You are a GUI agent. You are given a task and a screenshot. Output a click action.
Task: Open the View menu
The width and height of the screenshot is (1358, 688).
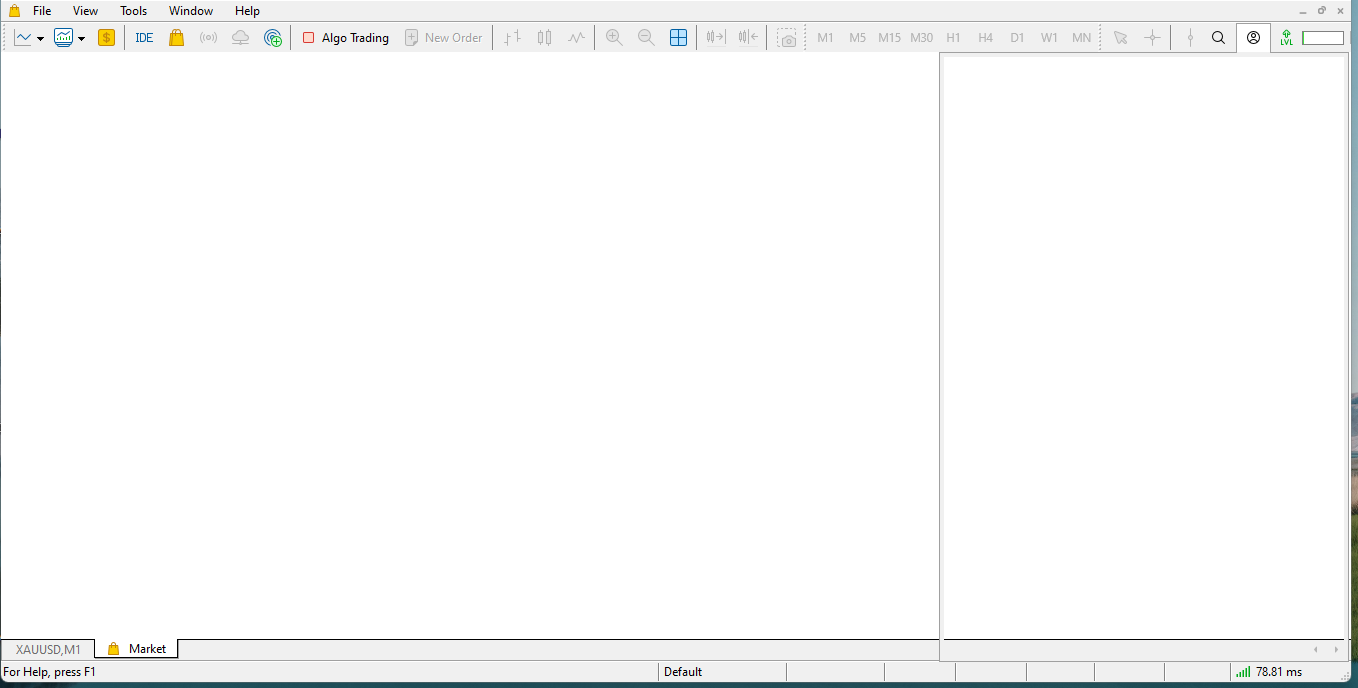point(85,11)
